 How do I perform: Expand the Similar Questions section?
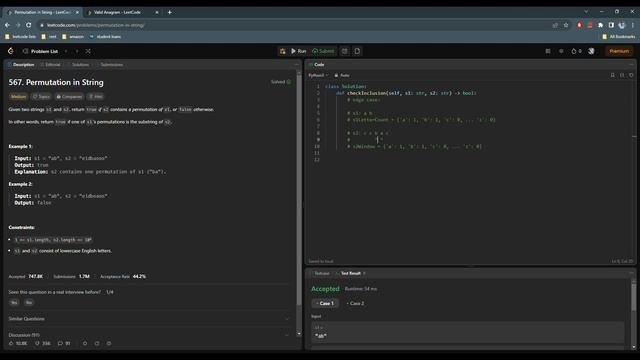point(148,319)
